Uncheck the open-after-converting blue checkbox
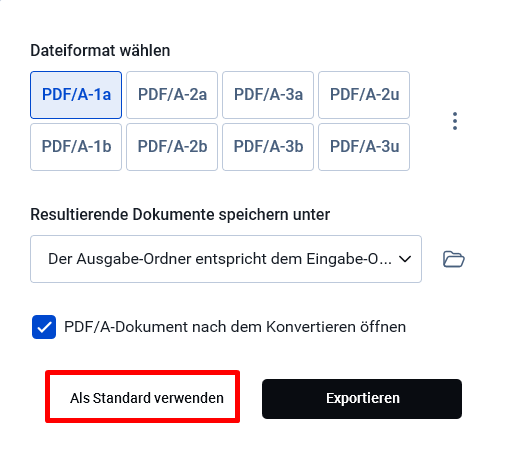Viewport: 506px width, 449px height. point(44,327)
